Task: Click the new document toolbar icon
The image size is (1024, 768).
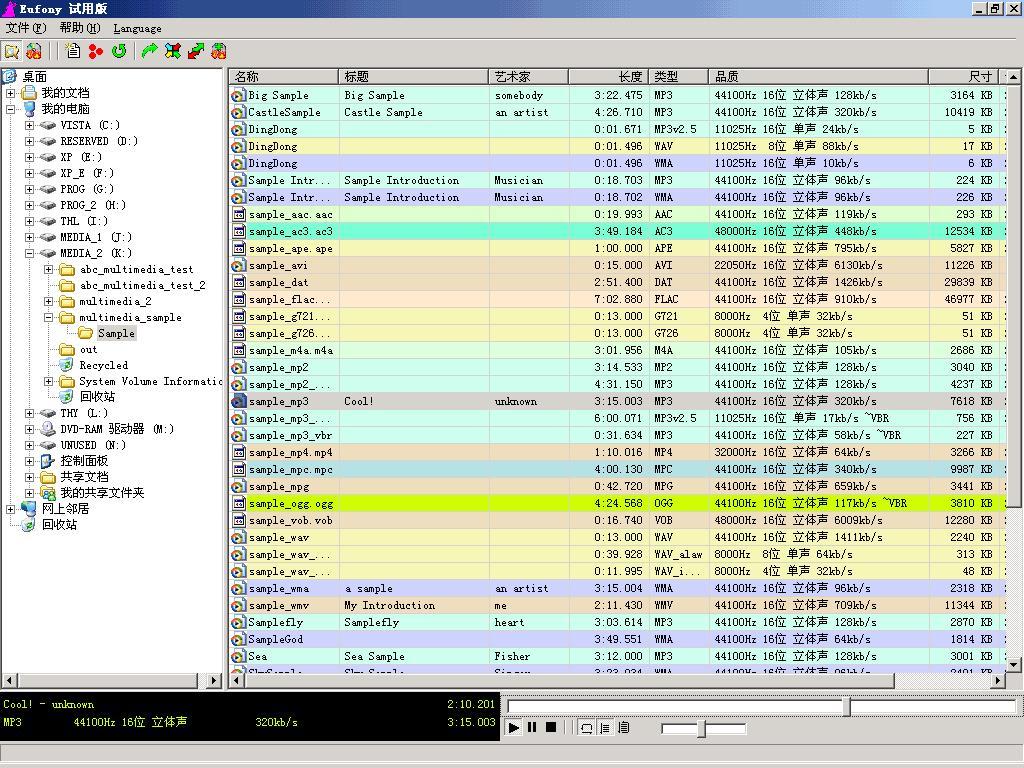Action: [x=72, y=51]
